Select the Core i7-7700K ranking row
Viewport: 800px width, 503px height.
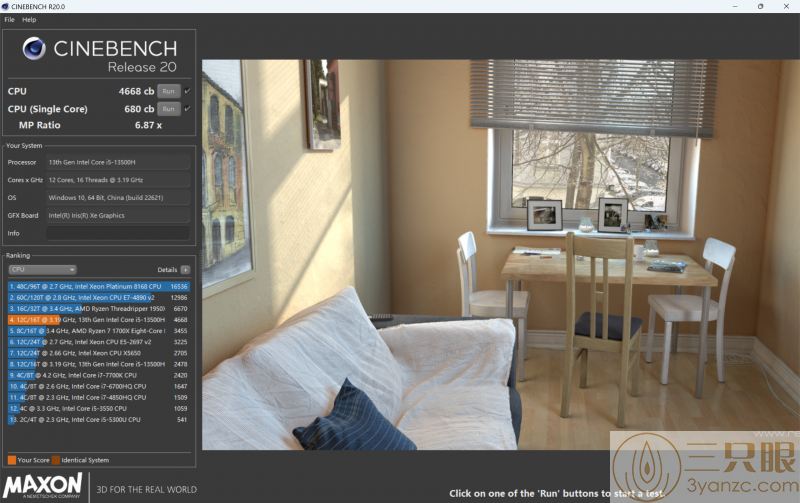point(99,375)
